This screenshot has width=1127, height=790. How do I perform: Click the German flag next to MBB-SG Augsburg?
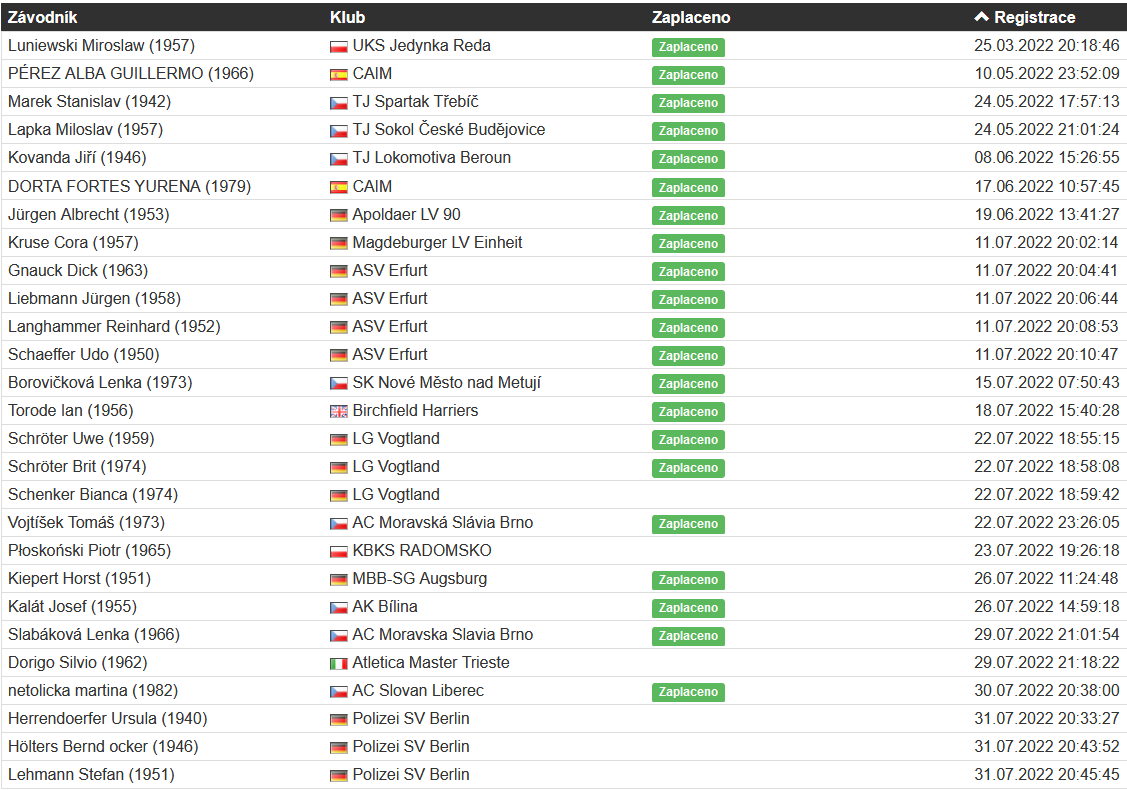click(x=339, y=581)
